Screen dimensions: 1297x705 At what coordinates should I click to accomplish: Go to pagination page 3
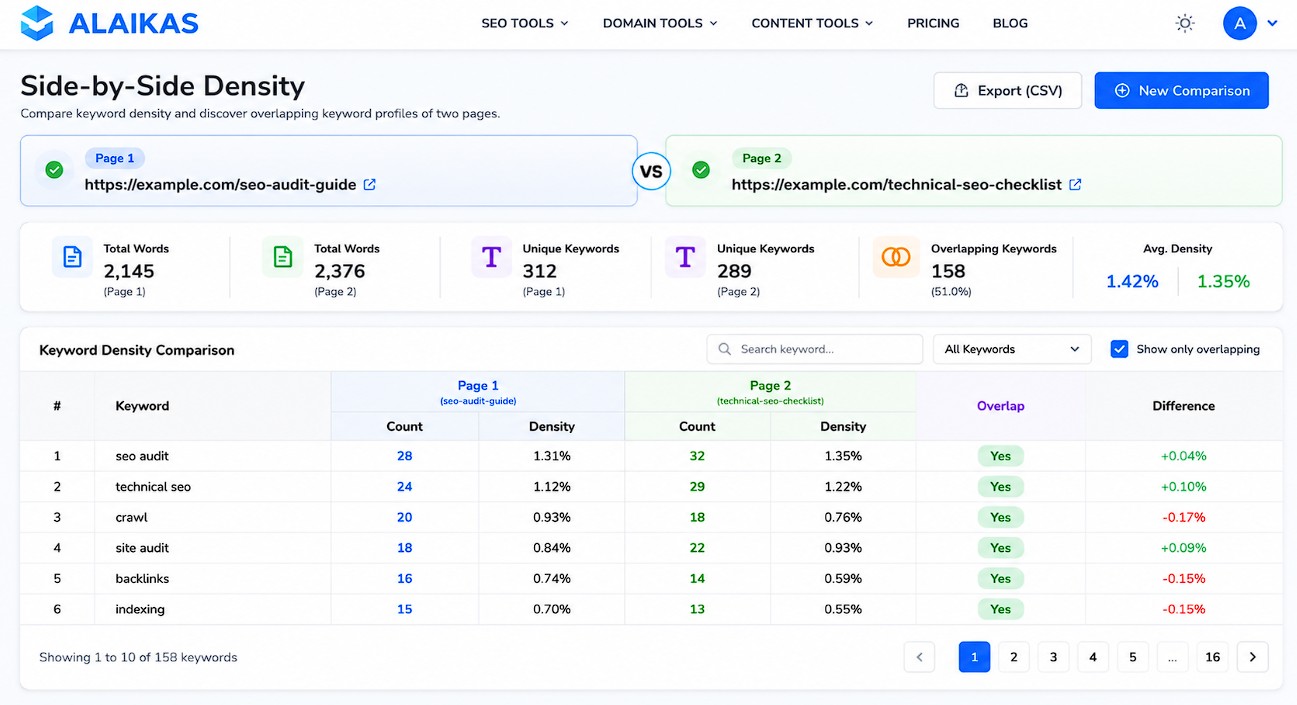[1053, 657]
